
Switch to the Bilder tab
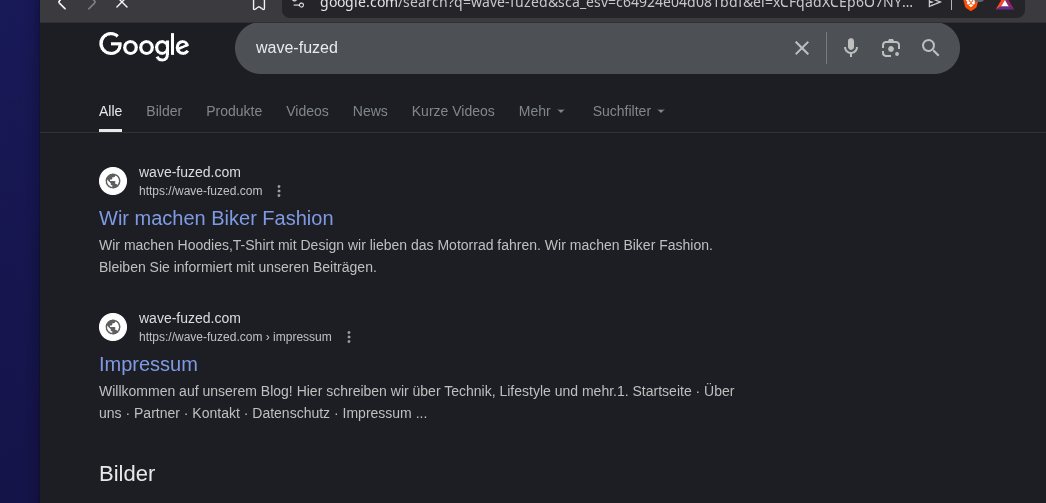click(x=164, y=111)
